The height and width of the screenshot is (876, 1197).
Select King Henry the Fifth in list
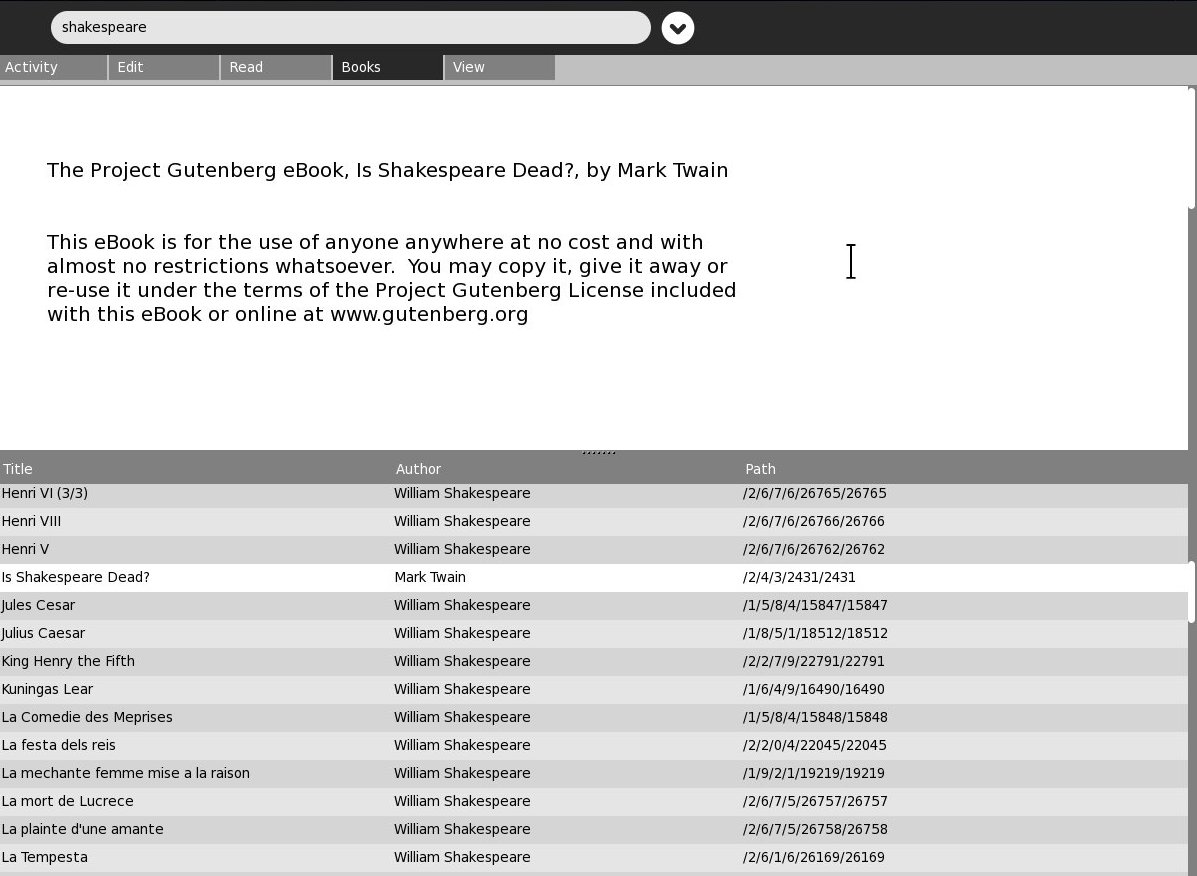click(x=68, y=661)
